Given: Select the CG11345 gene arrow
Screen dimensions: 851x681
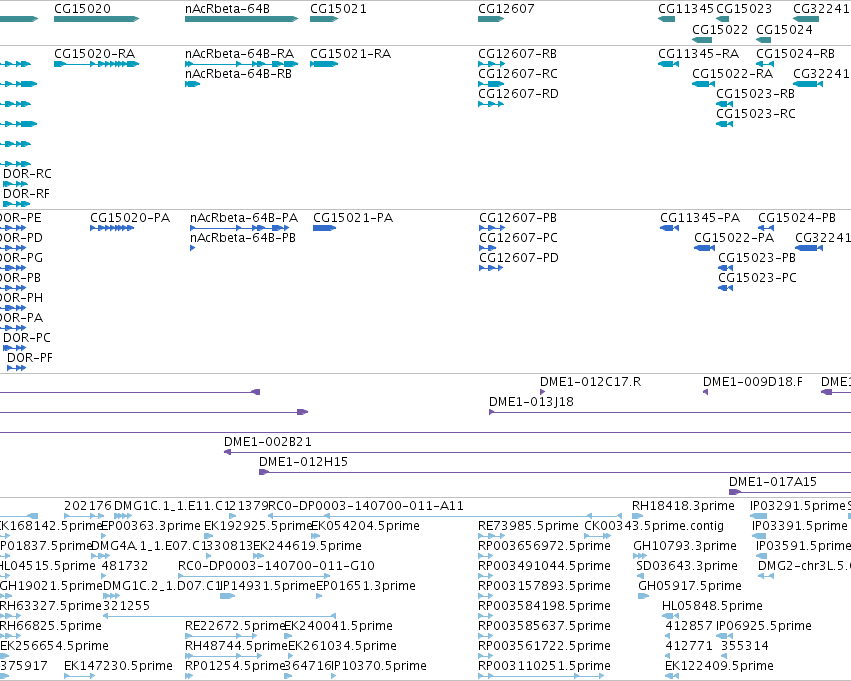Looking at the screenshot, I should coord(666,19).
